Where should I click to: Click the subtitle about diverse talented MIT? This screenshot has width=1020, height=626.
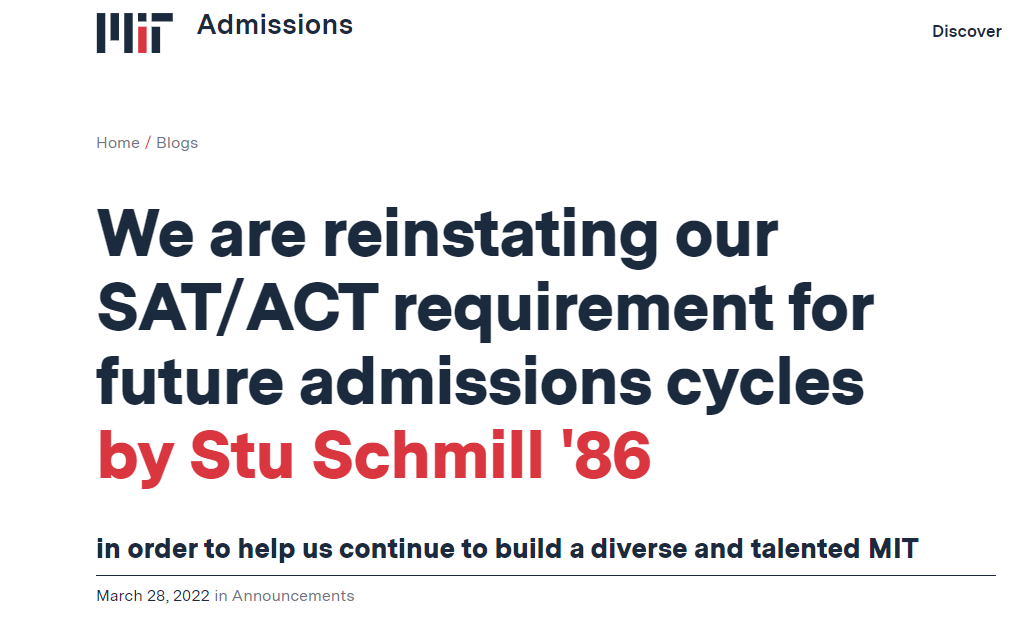pyautogui.click(x=507, y=548)
